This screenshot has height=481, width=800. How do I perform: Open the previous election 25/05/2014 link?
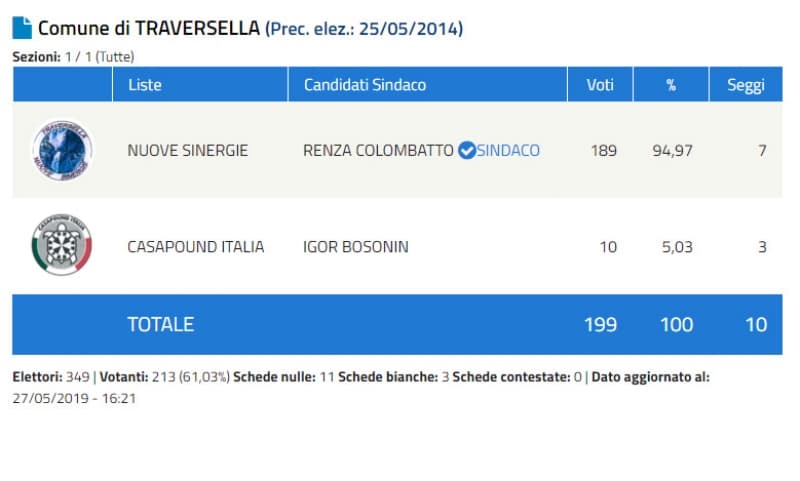[364, 28]
